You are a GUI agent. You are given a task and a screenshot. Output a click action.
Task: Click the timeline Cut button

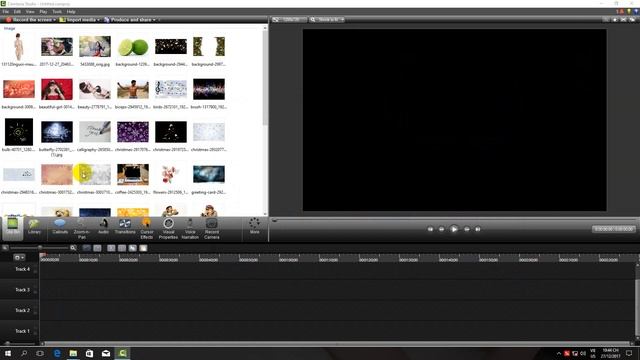coord(111,248)
